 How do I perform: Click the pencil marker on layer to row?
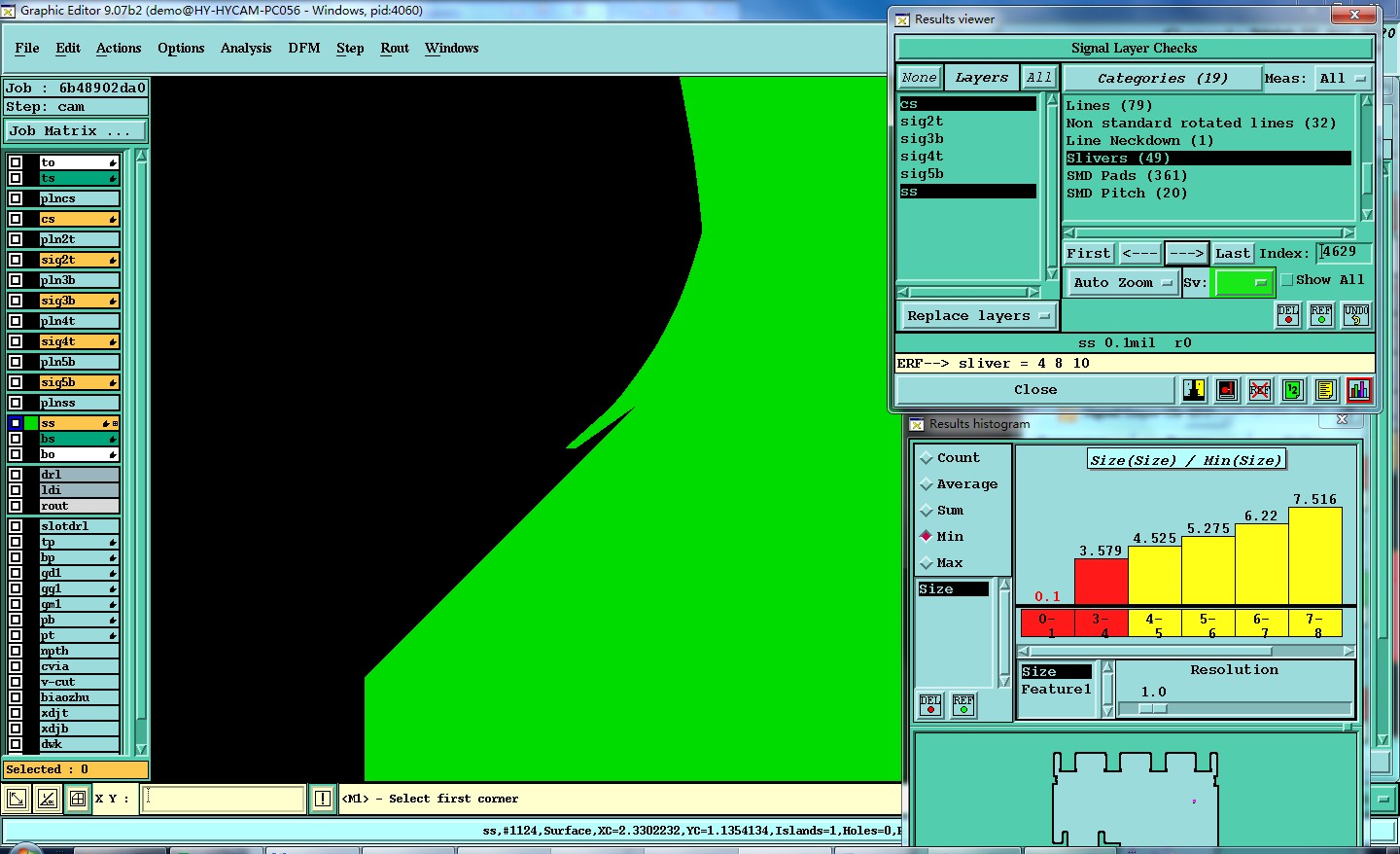(x=113, y=162)
